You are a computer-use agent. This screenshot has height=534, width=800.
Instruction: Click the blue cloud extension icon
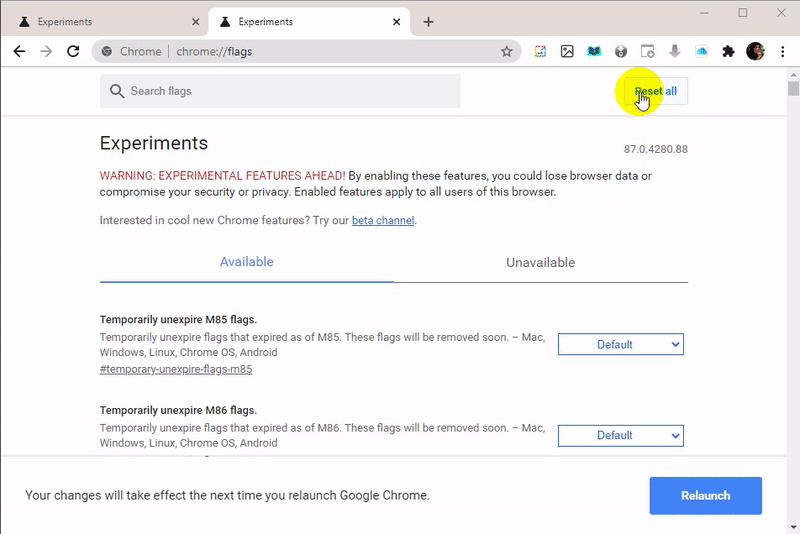coord(701,51)
